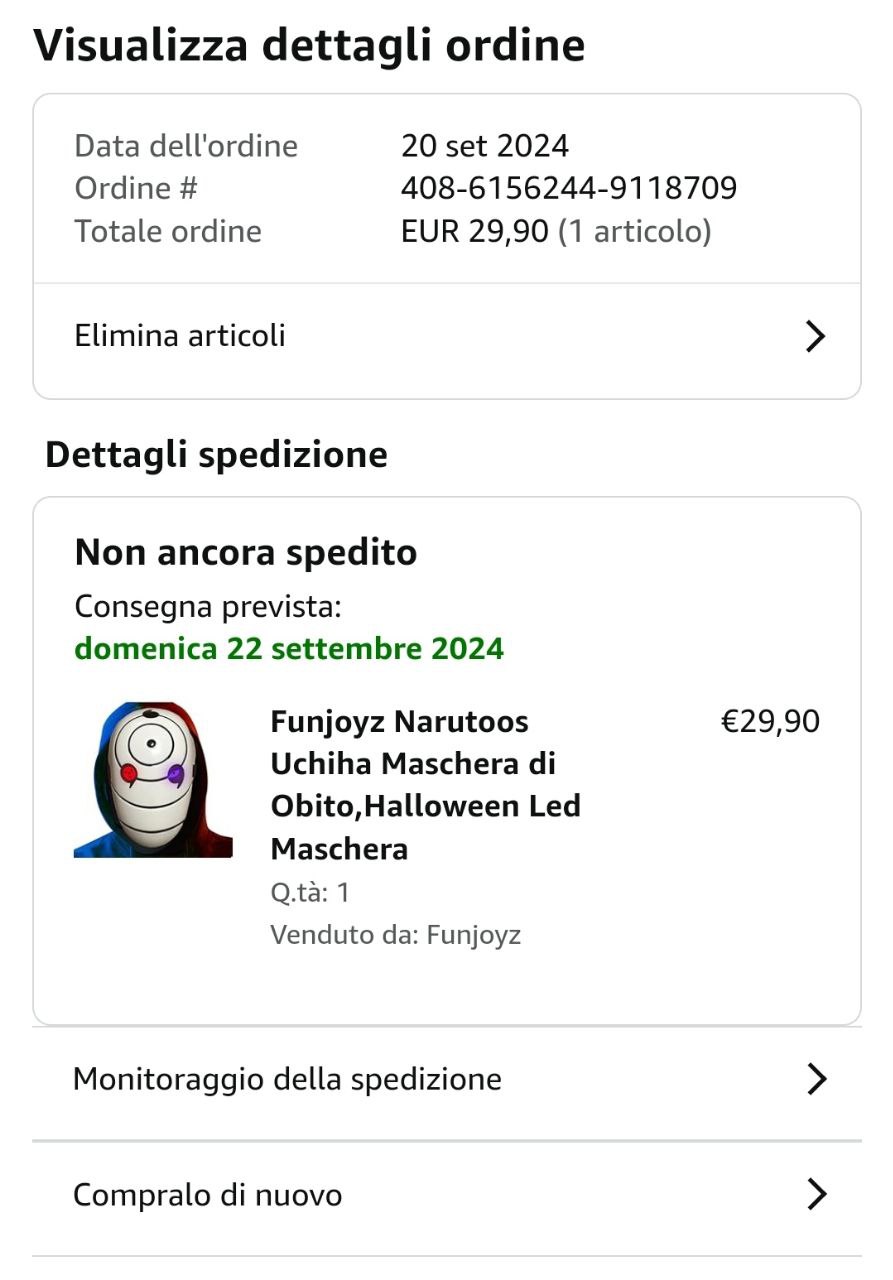Tap the seller text Venduto da: Funjoyz
This screenshot has width=893, height=1280.
pyautogui.click(x=395, y=936)
